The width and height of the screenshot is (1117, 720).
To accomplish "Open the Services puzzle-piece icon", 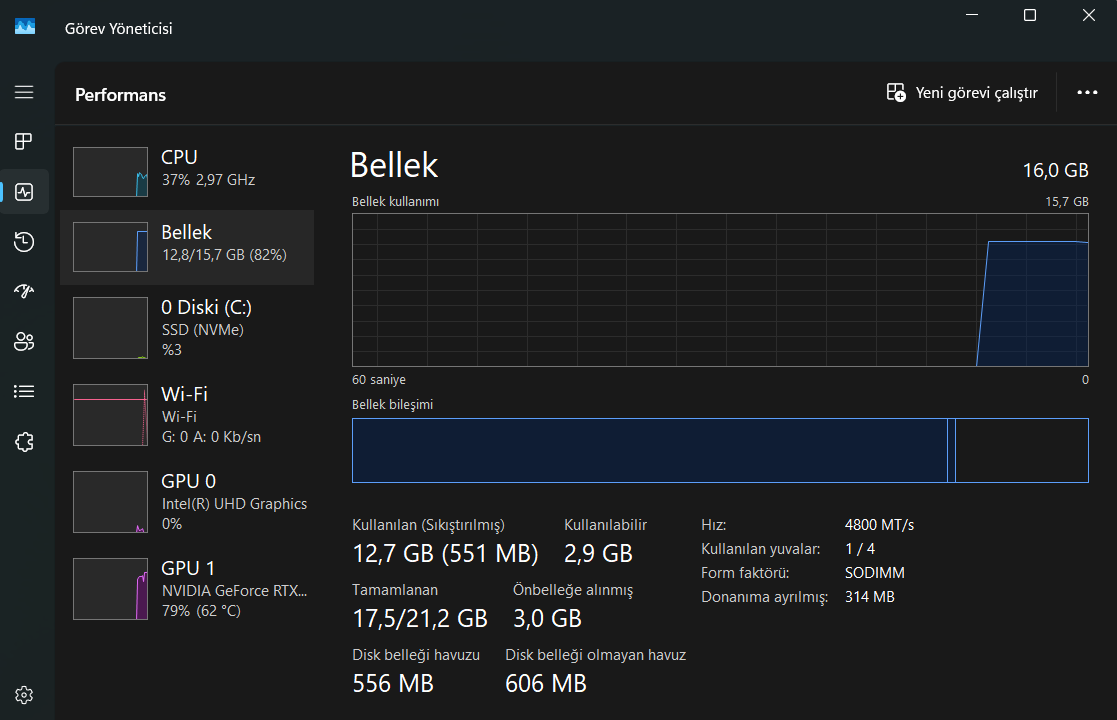I will [24, 442].
